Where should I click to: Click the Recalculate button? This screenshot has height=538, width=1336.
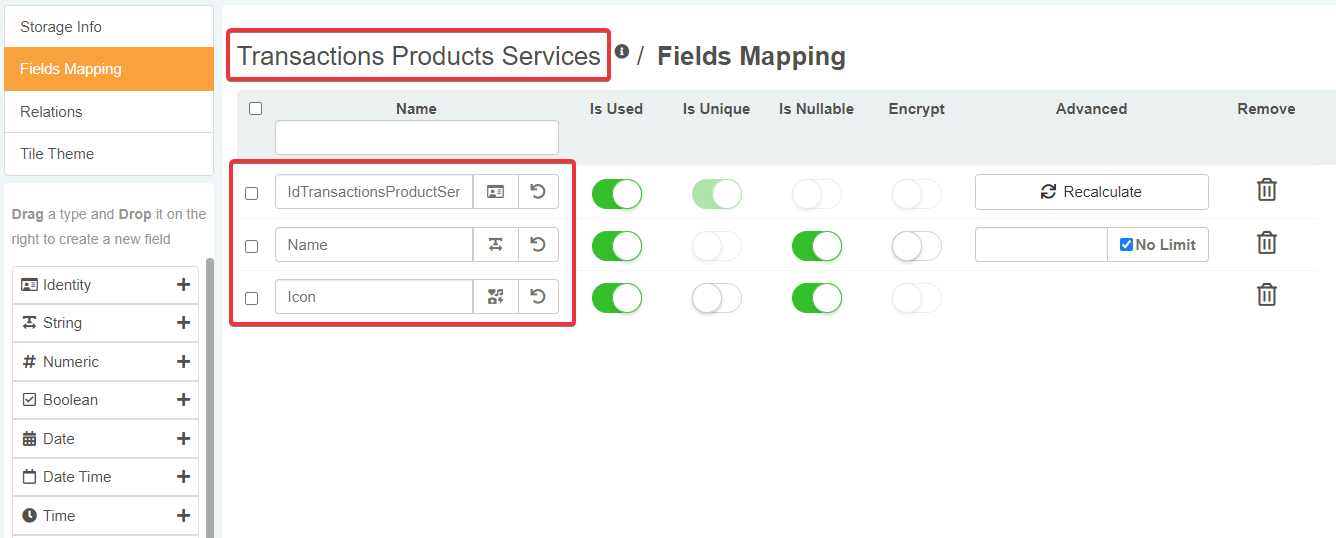pyautogui.click(x=1091, y=192)
